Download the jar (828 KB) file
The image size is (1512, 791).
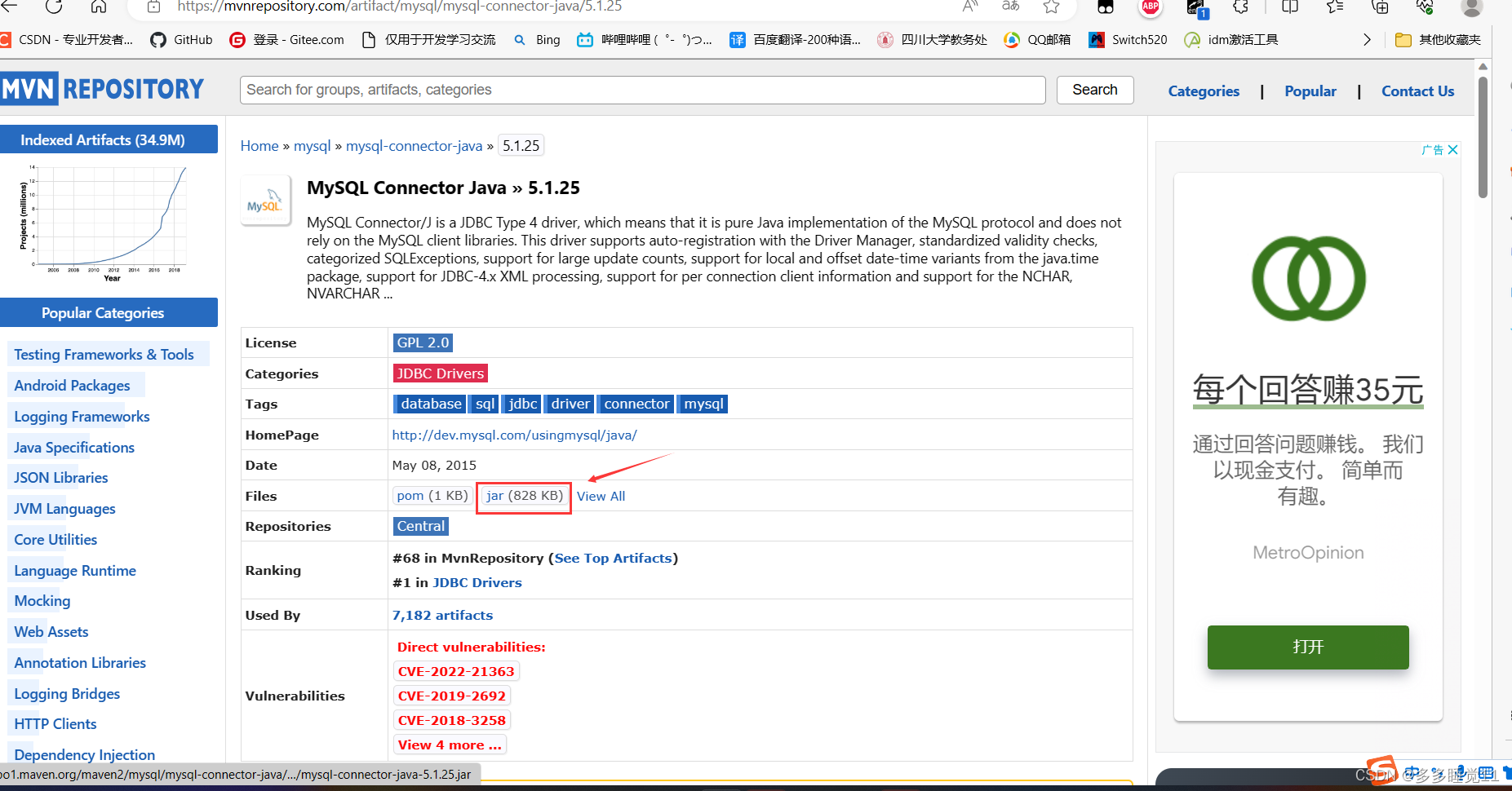coord(525,496)
